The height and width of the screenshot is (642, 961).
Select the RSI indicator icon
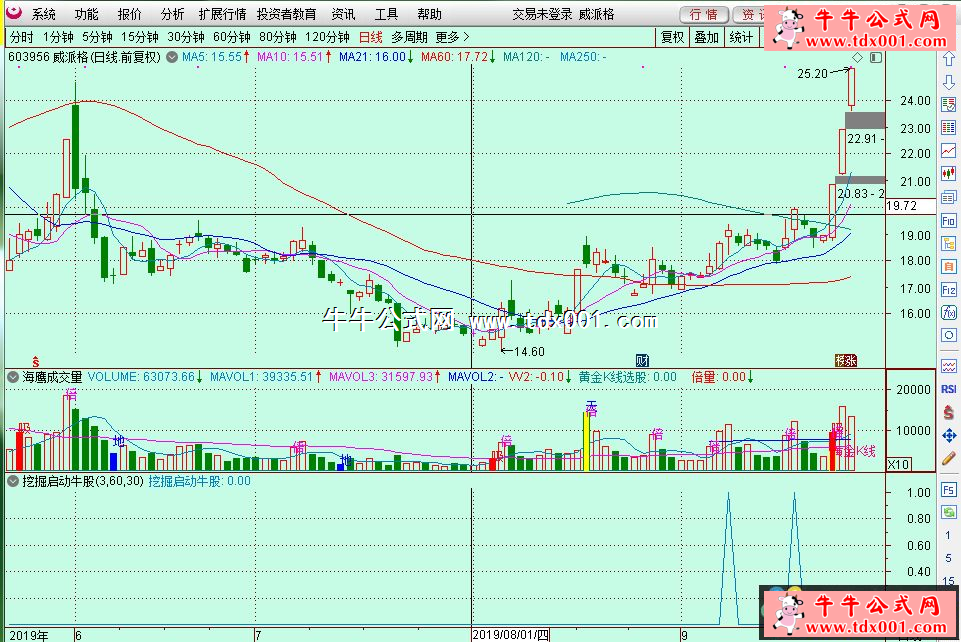point(948,389)
